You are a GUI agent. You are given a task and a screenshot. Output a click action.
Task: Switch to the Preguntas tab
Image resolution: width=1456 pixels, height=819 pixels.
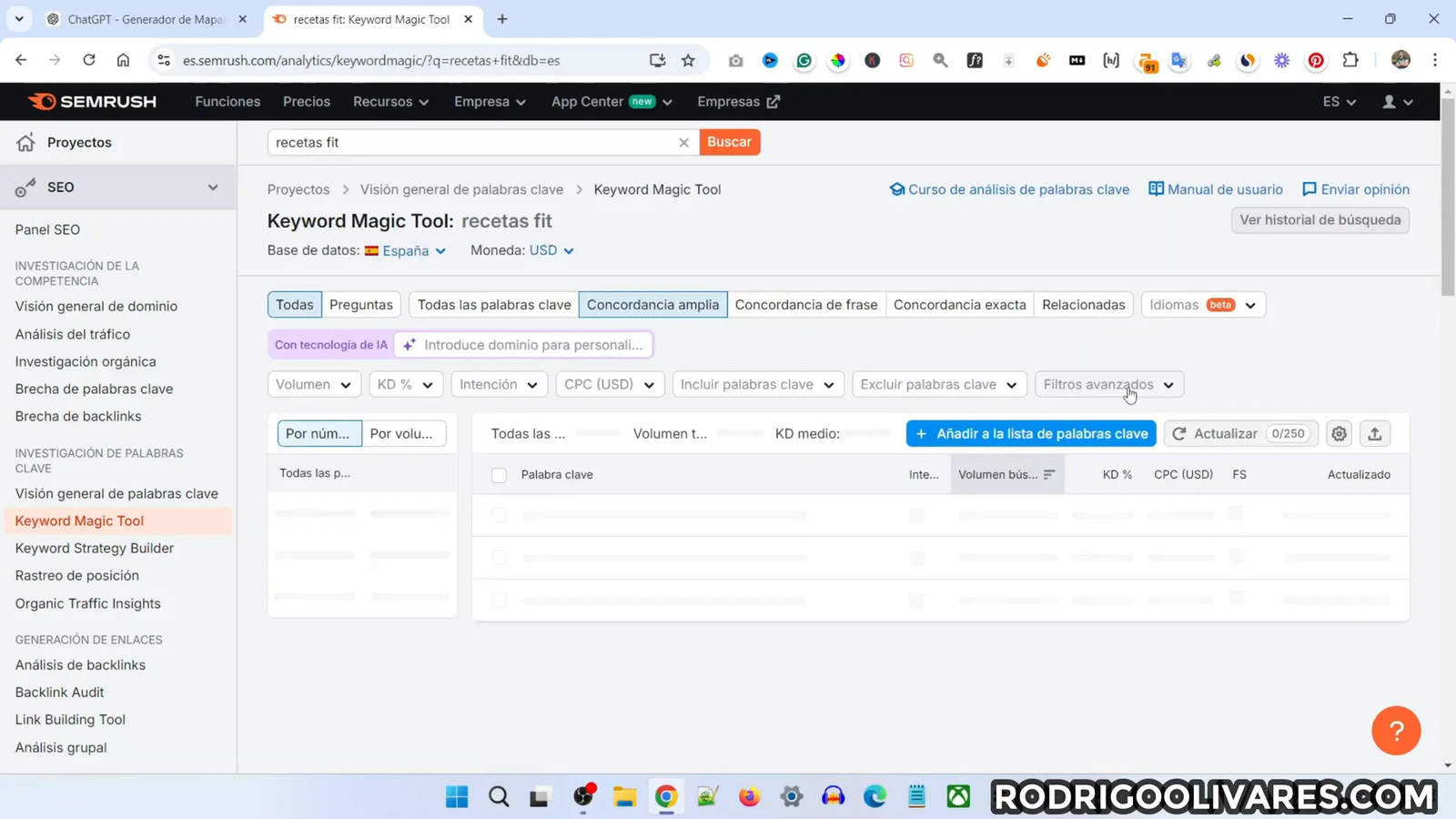[361, 305]
